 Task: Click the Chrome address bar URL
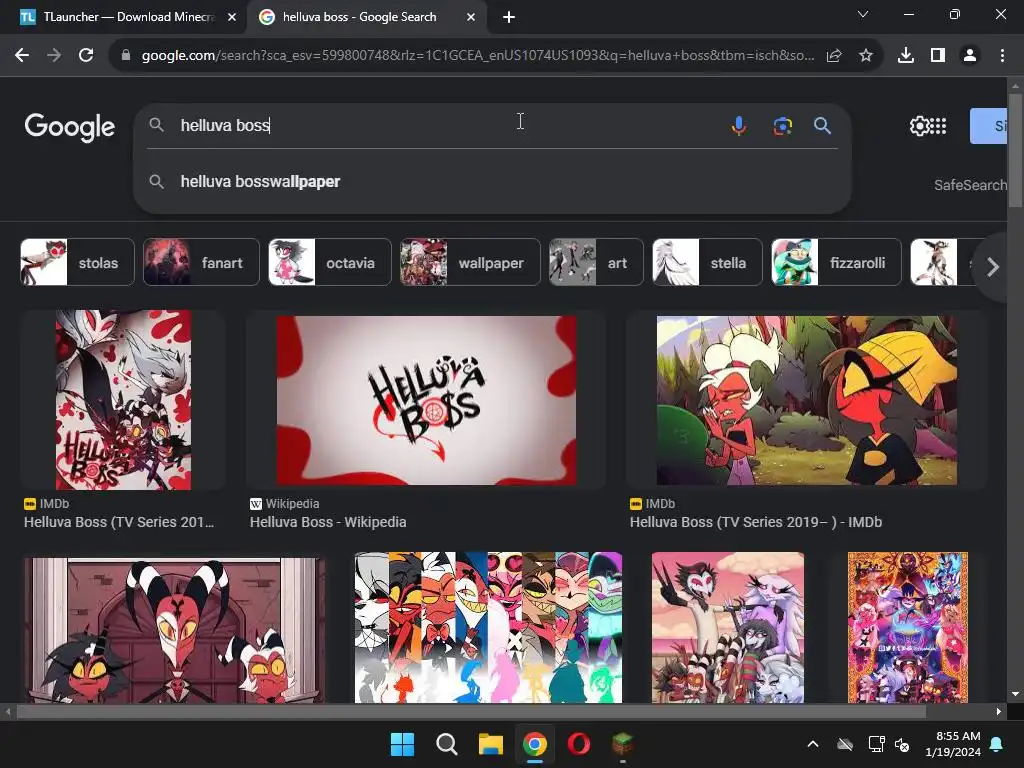point(477,56)
